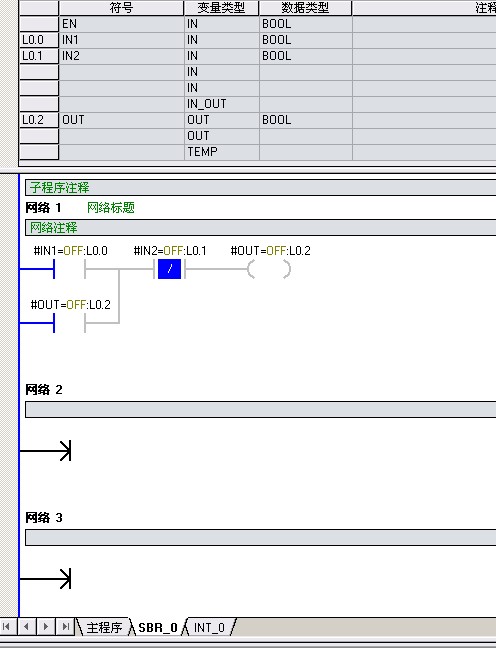Switch to the INT_0 tab
Viewport: 496px width, 653px height.
(x=209, y=627)
